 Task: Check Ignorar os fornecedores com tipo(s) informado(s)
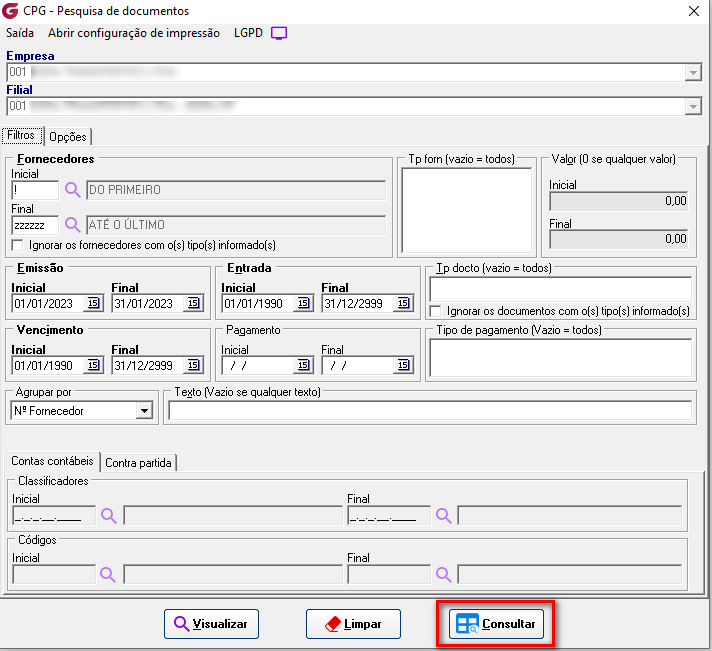18,245
